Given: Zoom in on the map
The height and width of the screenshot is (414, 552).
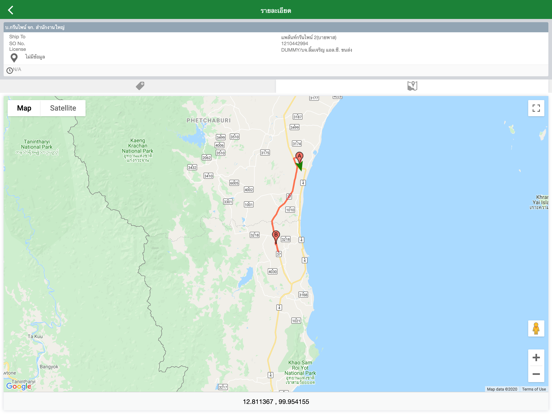Looking at the screenshot, I should coord(536,358).
